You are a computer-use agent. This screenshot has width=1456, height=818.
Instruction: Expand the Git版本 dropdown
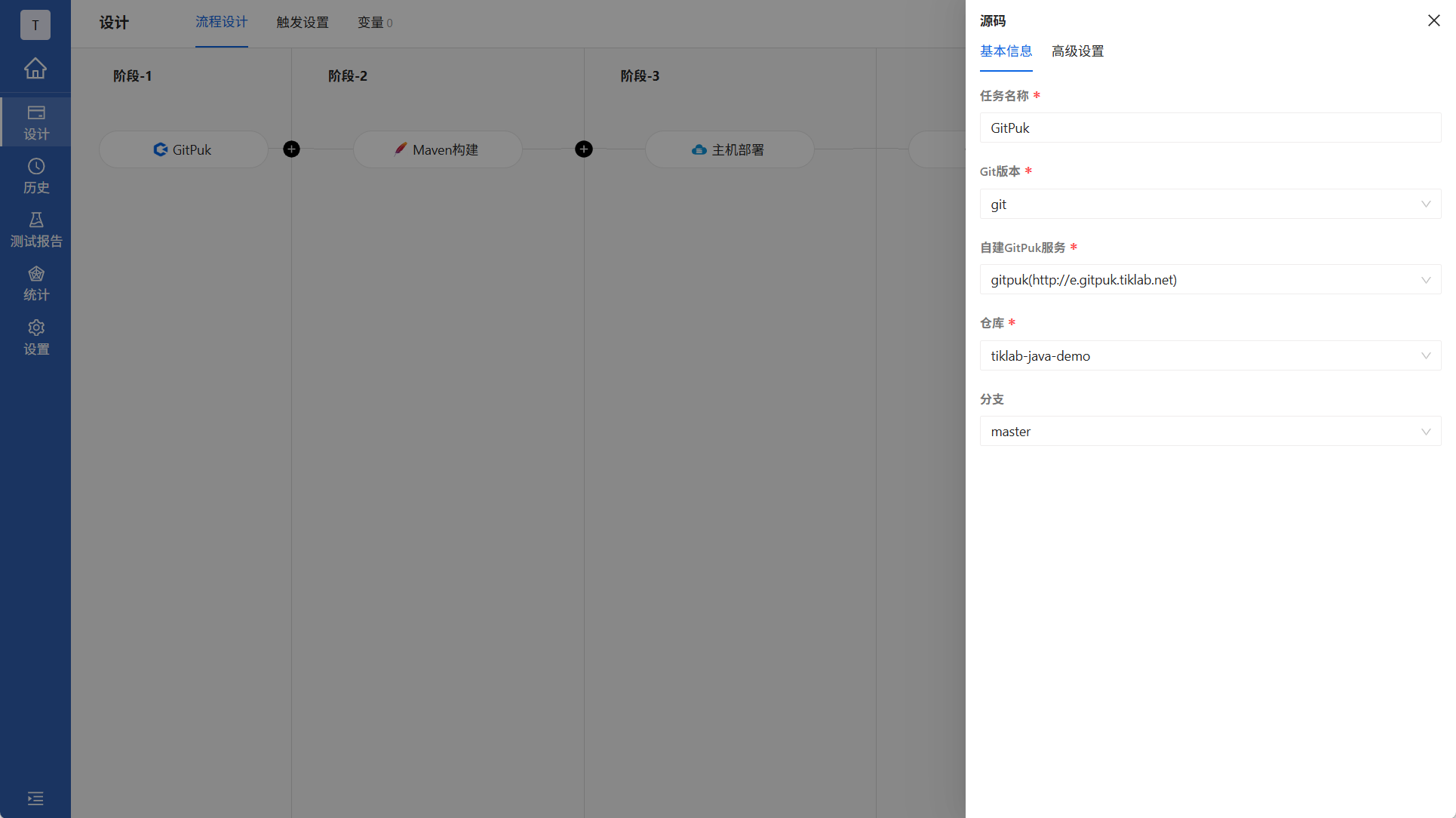(1209, 204)
